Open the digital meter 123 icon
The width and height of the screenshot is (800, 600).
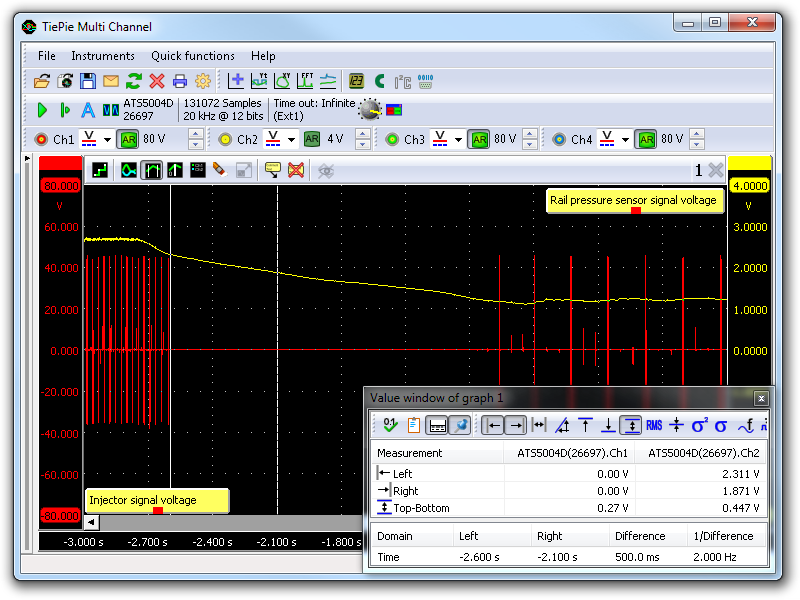356,81
